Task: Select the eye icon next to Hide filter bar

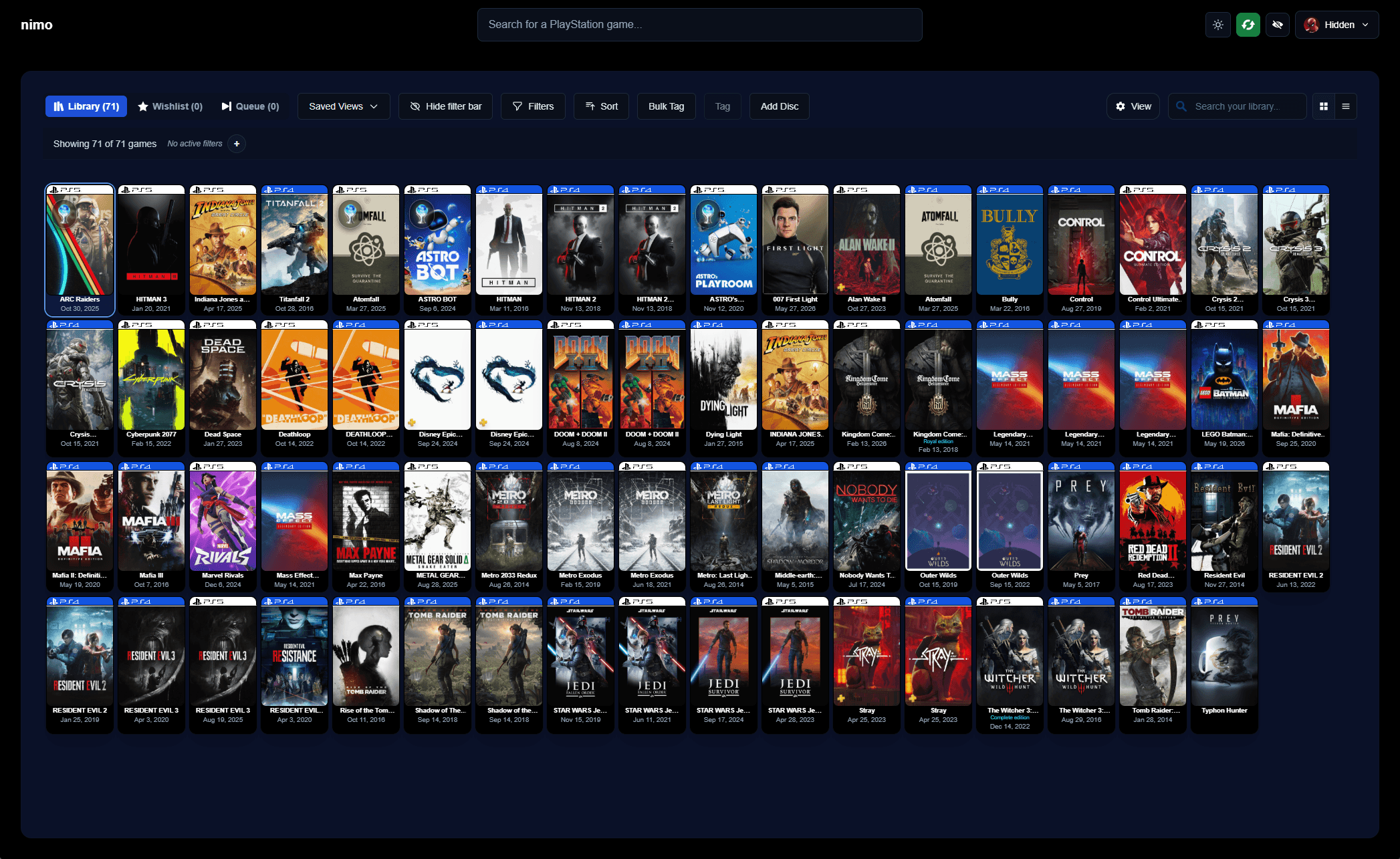Action: 415,106
